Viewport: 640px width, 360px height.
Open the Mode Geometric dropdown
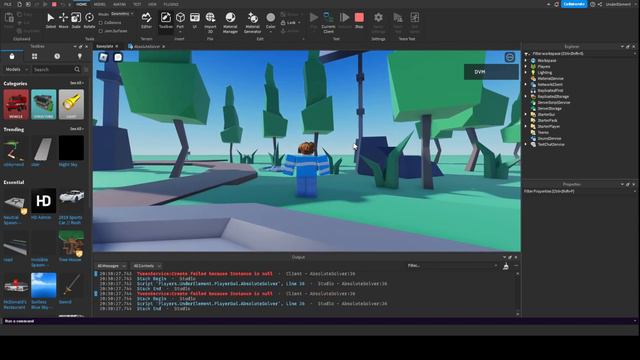click(x=122, y=14)
